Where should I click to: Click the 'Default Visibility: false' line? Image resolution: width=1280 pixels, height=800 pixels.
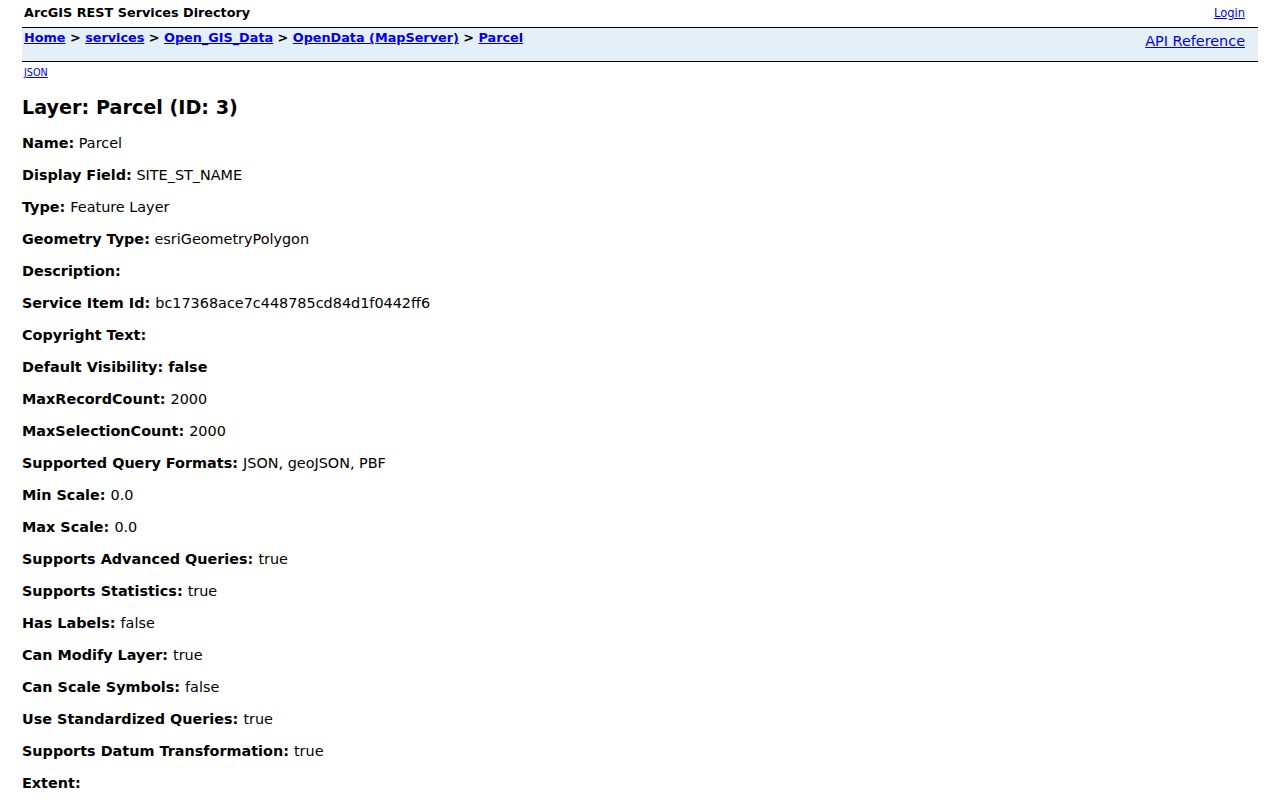pos(115,367)
